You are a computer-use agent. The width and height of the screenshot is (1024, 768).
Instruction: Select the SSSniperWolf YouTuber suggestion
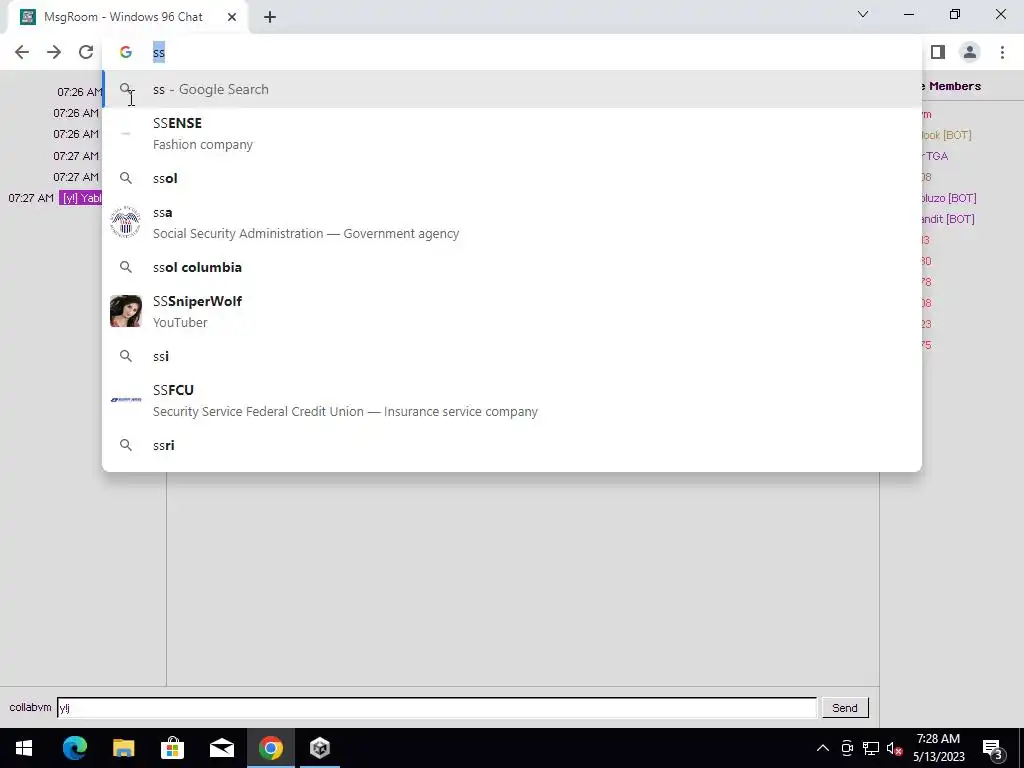(512, 312)
